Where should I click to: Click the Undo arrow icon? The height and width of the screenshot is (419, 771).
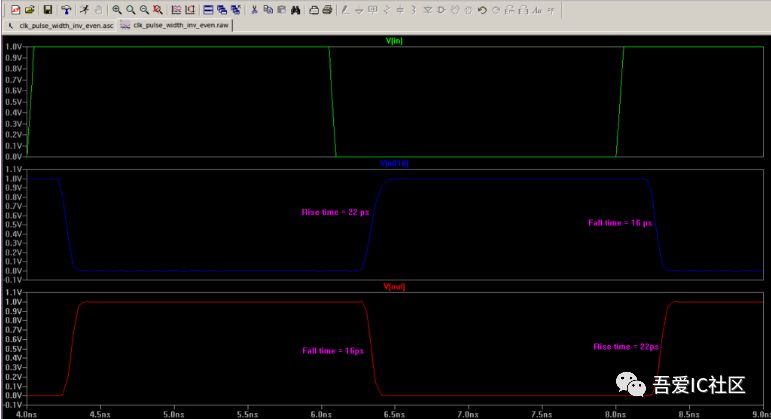(x=482, y=9)
